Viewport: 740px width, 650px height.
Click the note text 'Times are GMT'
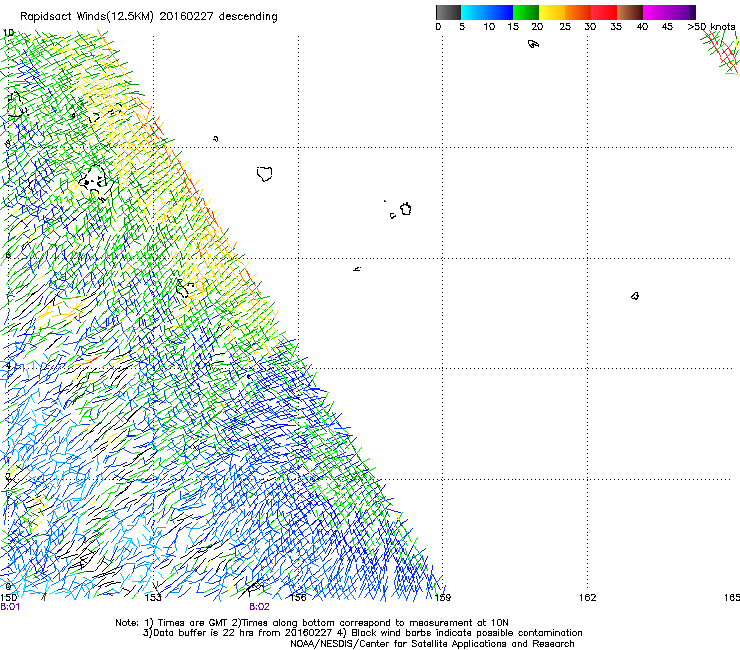coord(192,623)
